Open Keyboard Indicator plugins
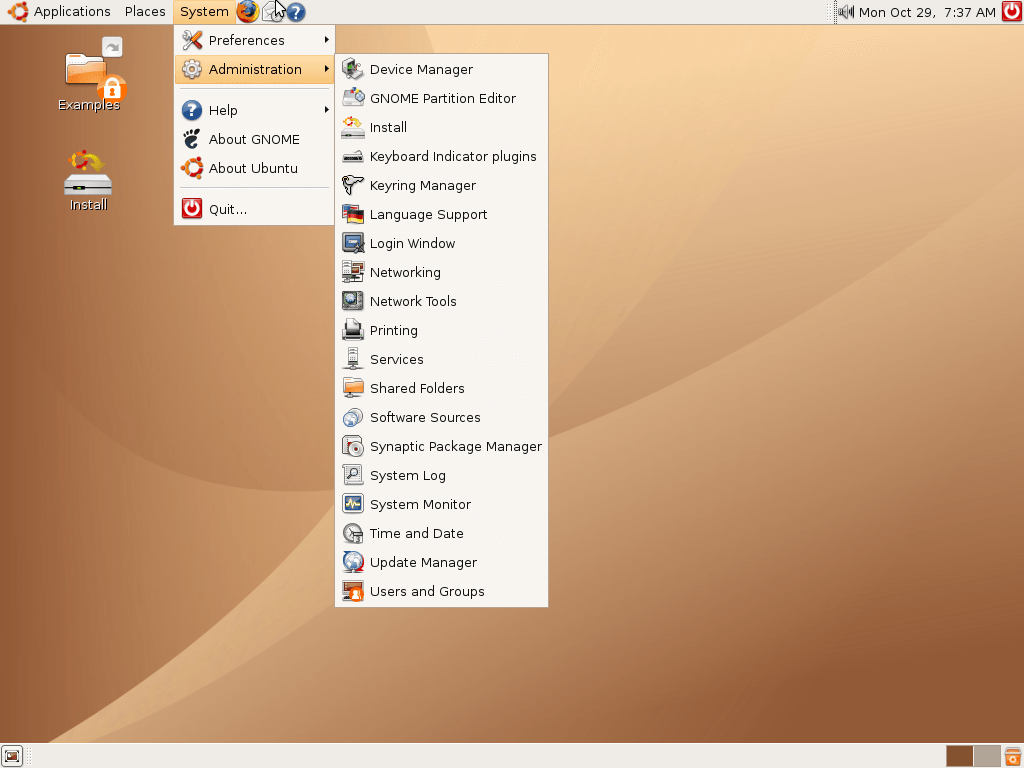 coord(441,156)
